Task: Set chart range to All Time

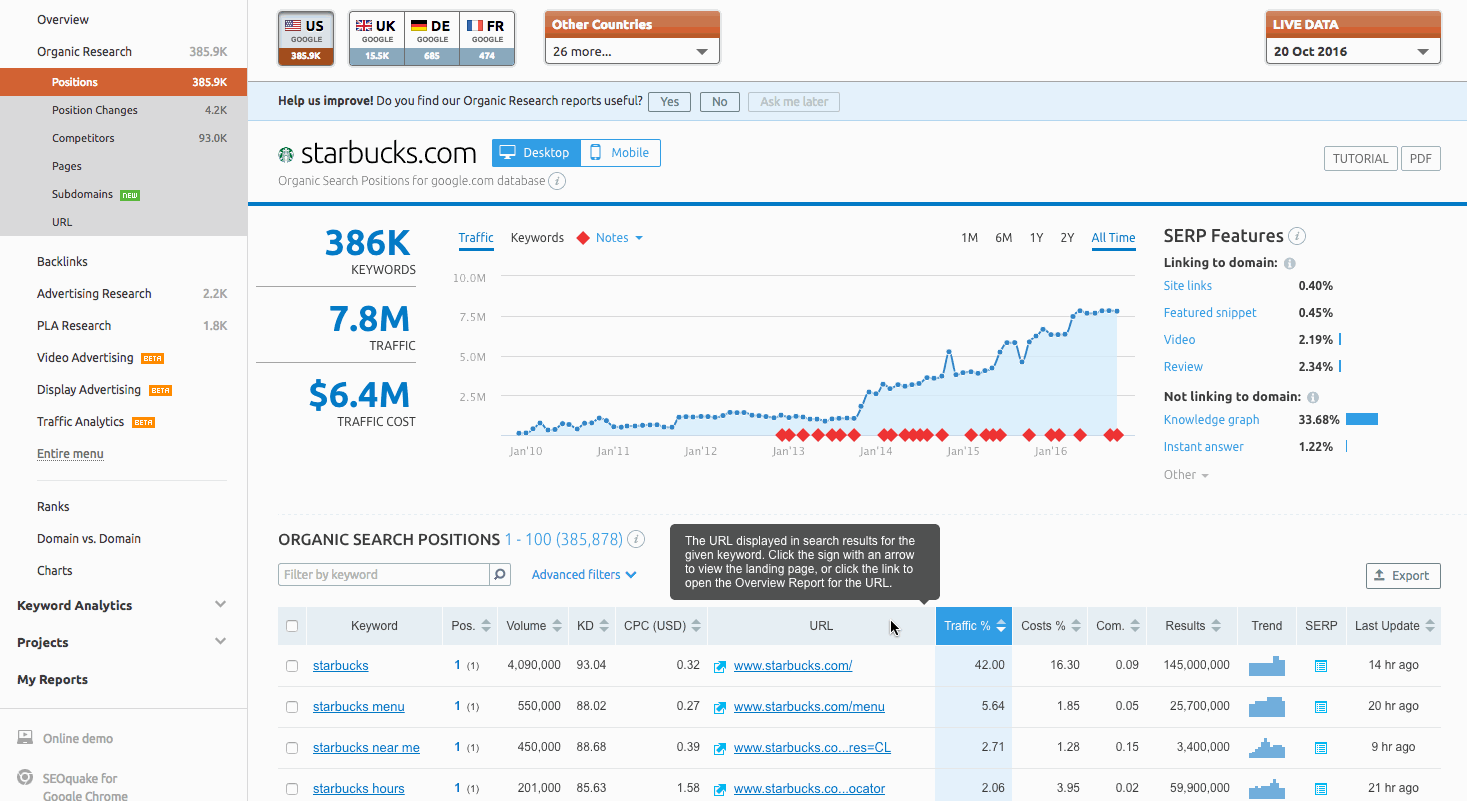Action: click(x=1113, y=238)
